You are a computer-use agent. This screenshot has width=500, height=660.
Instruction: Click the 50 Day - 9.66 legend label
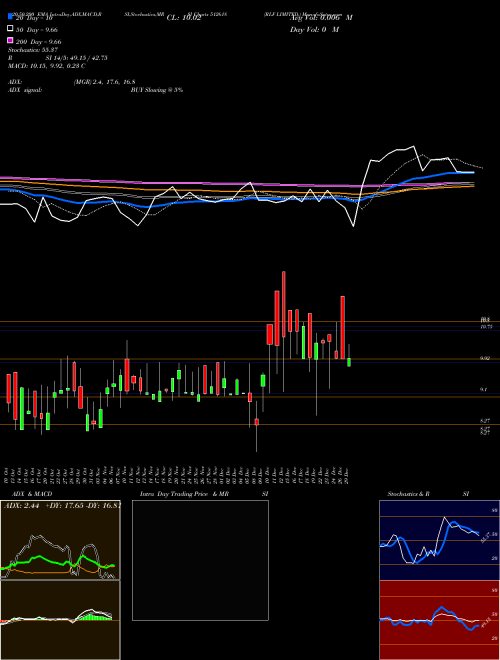[37, 30]
